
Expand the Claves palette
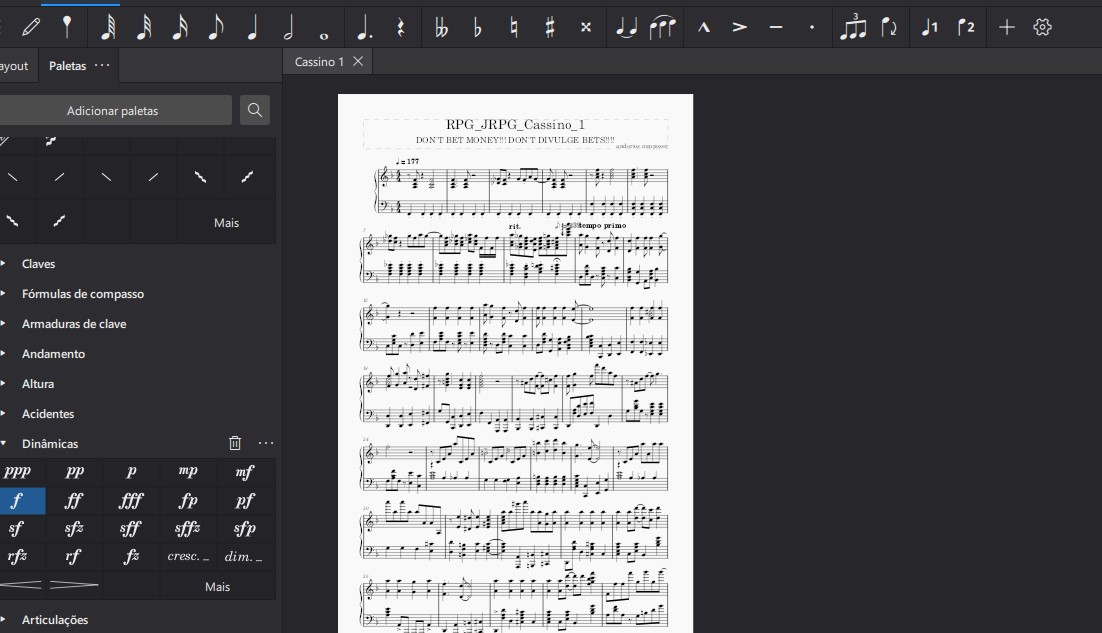coord(38,263)
